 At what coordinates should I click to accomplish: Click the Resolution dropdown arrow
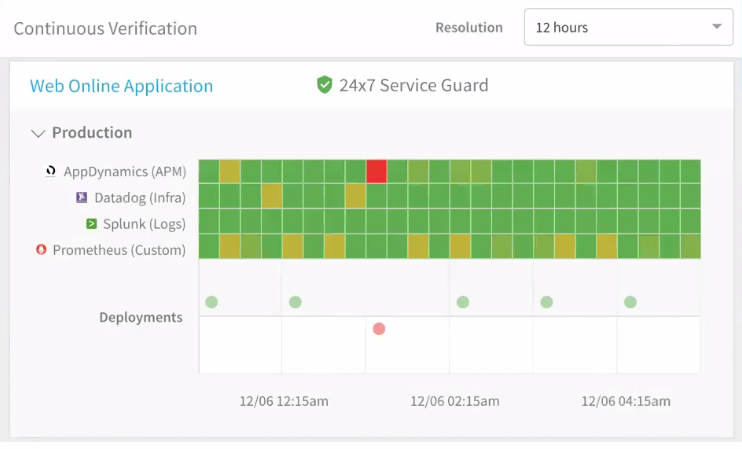pos(717,26)
